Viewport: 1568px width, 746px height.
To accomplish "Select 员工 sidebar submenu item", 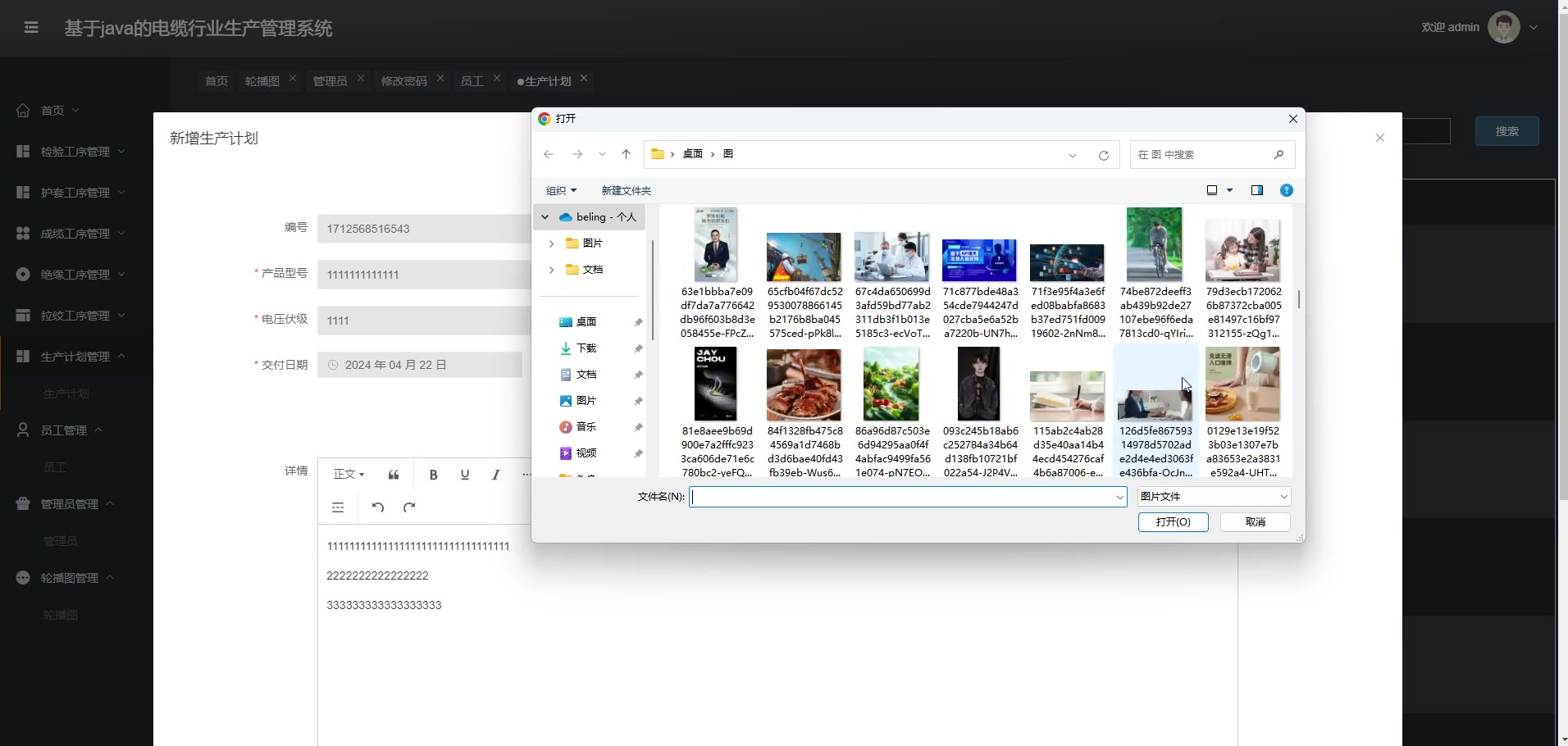I will (x=55, y=467).
